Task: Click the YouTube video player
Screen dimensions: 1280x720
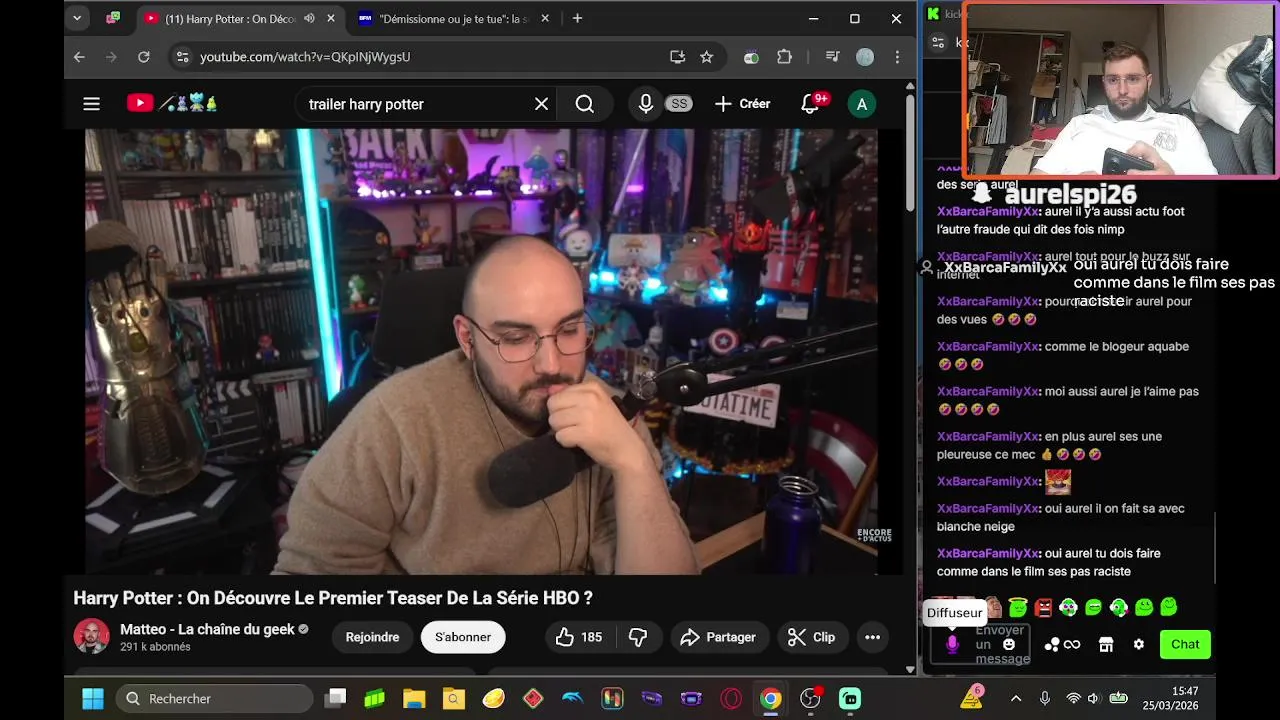Action: [x=480, y=352]
